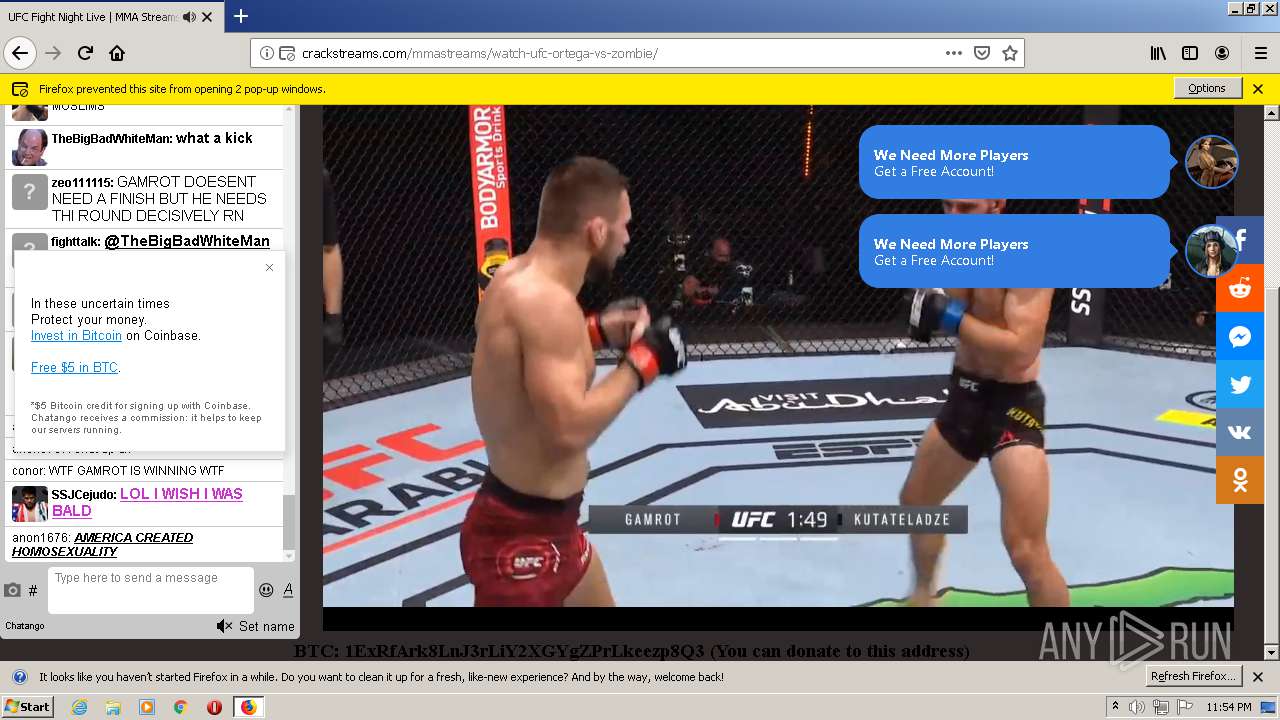The height and width of the screenshot is (720, 1280).
Task: Open Windows Explorer folder from taskbar
Action: coord(113,707)
